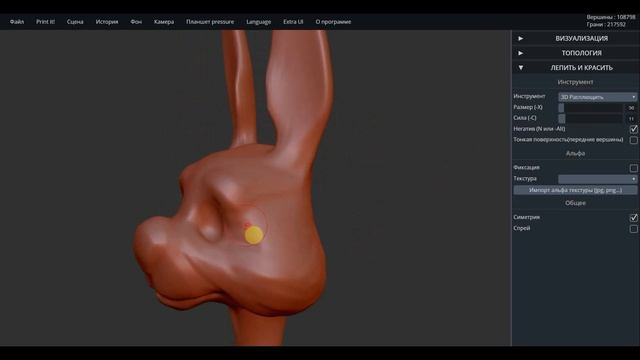
Task: Open the Файл menu
Action: coord(17,22)
